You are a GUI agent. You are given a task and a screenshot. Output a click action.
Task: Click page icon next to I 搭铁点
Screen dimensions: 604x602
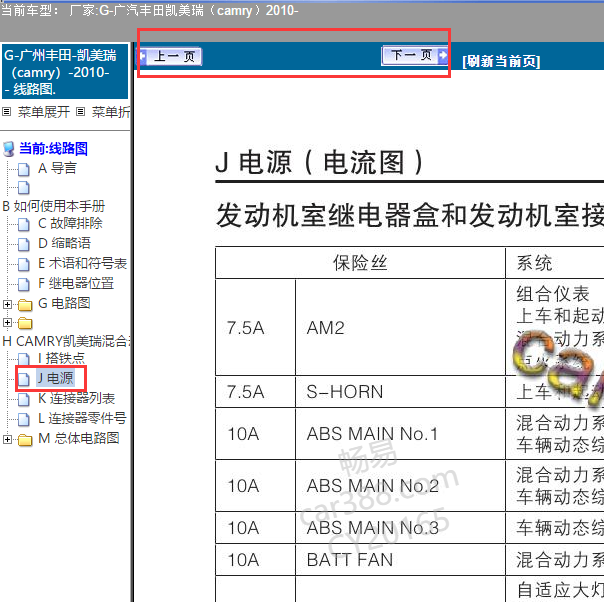tap(23, 359)
